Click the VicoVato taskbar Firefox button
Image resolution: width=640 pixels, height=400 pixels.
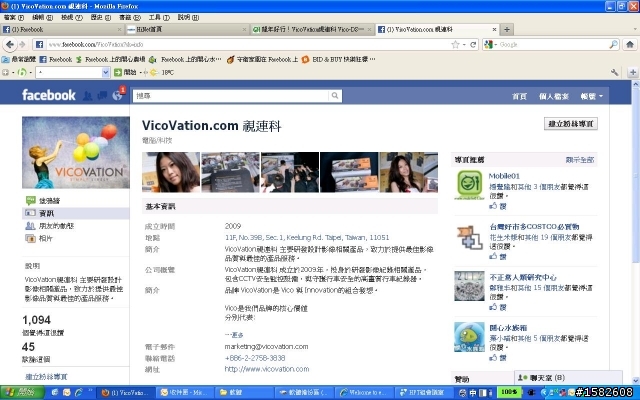[x=126, y=393]
